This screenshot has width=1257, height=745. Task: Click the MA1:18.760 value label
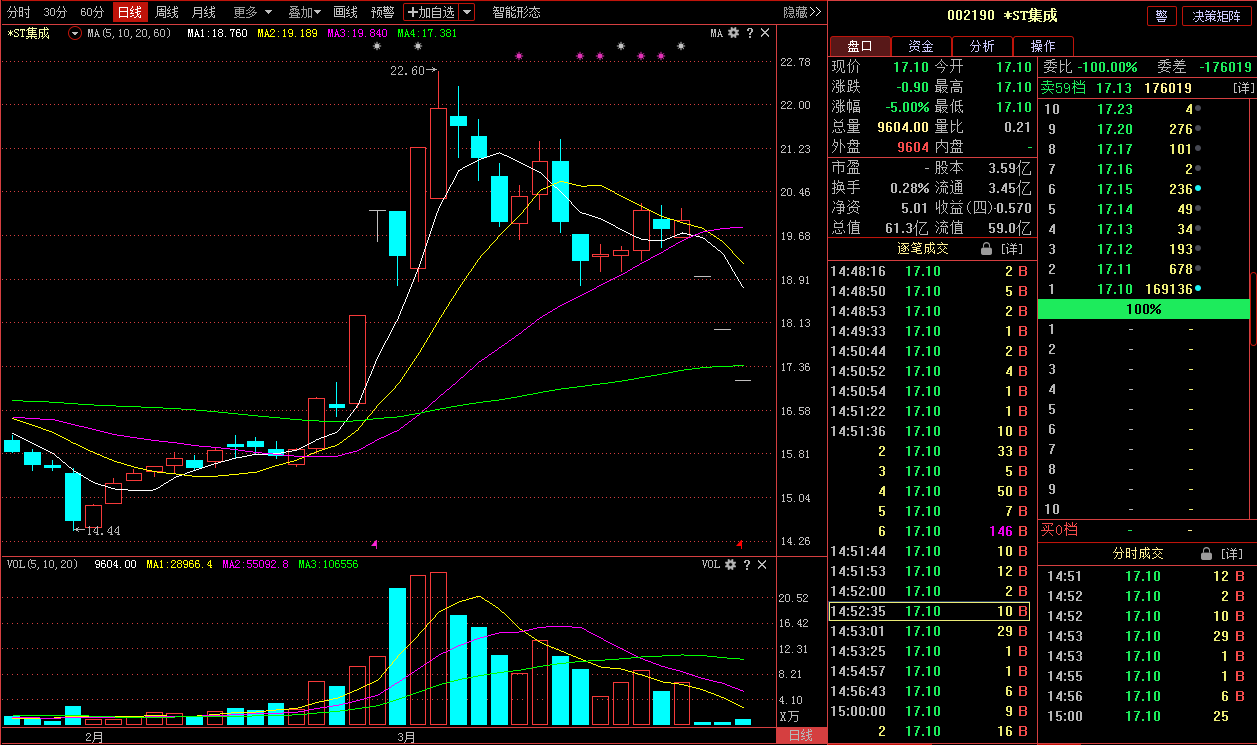click(217, 33)
